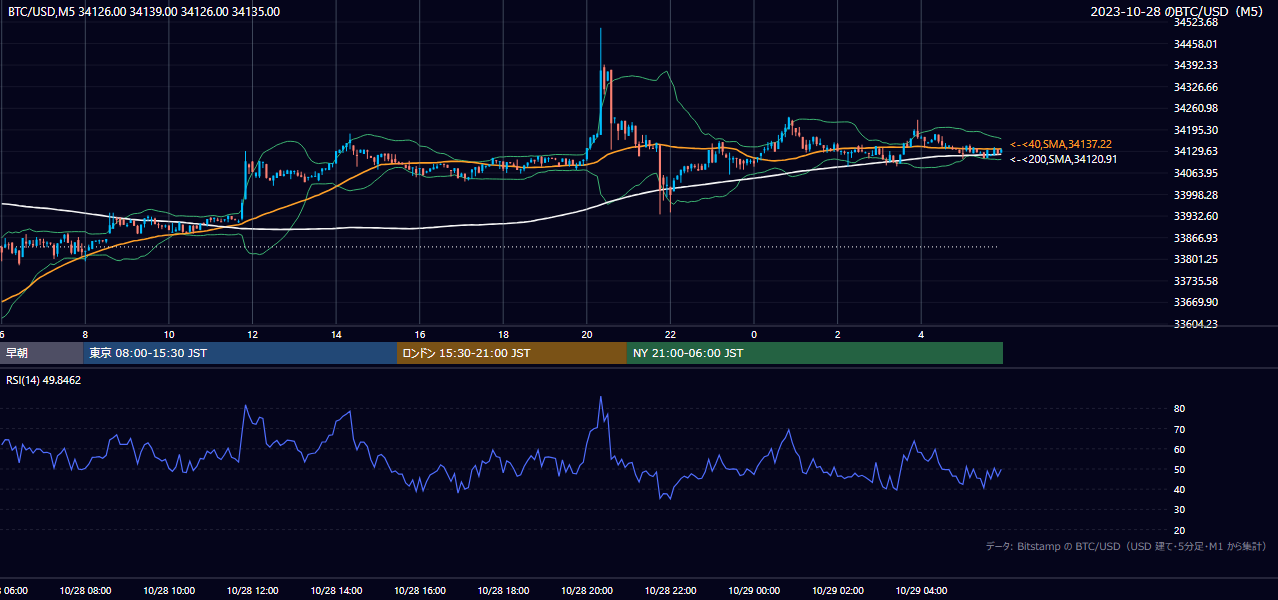Click RSI axis level 80
The image size is (1278, 600).
tap(1180, 409)
